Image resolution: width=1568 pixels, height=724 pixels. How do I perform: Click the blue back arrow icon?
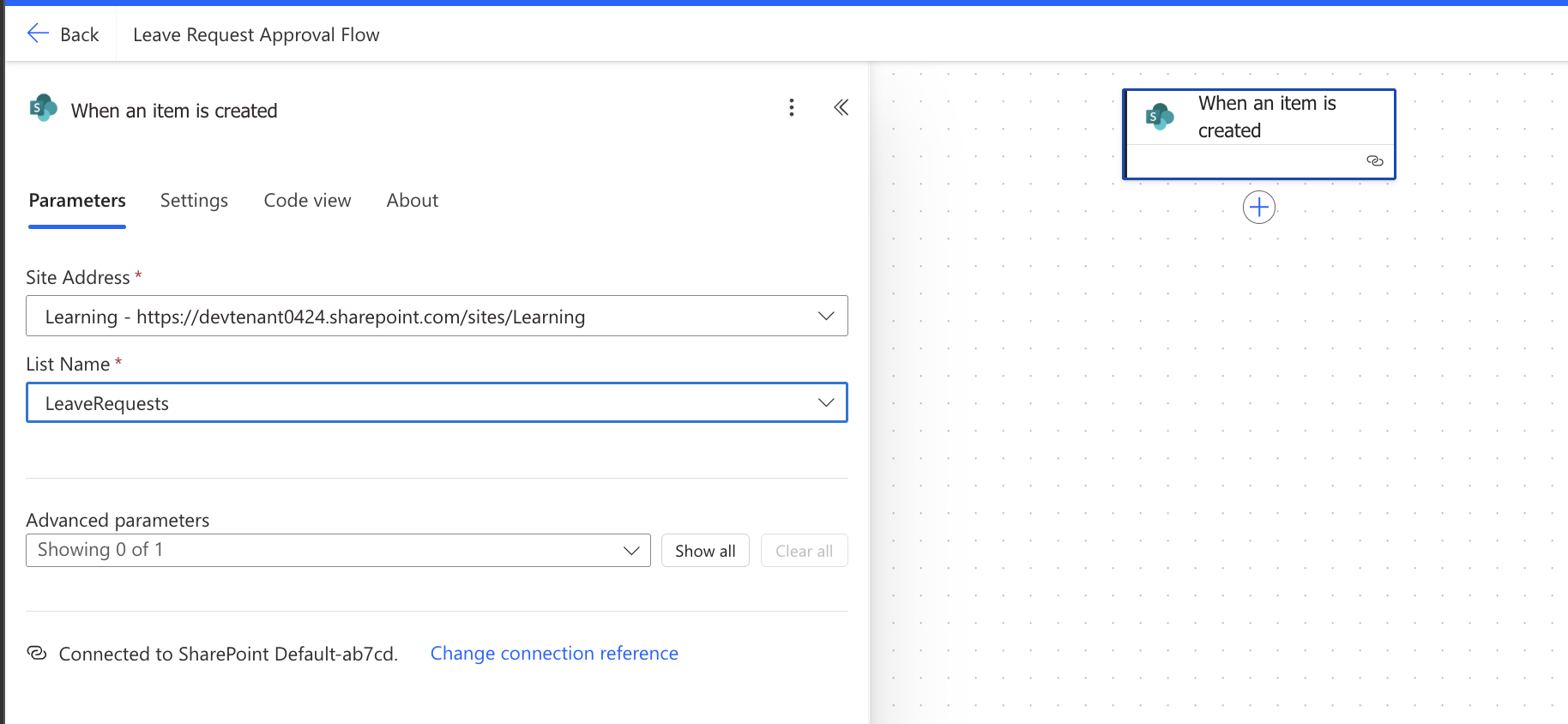tap(38, 33)
